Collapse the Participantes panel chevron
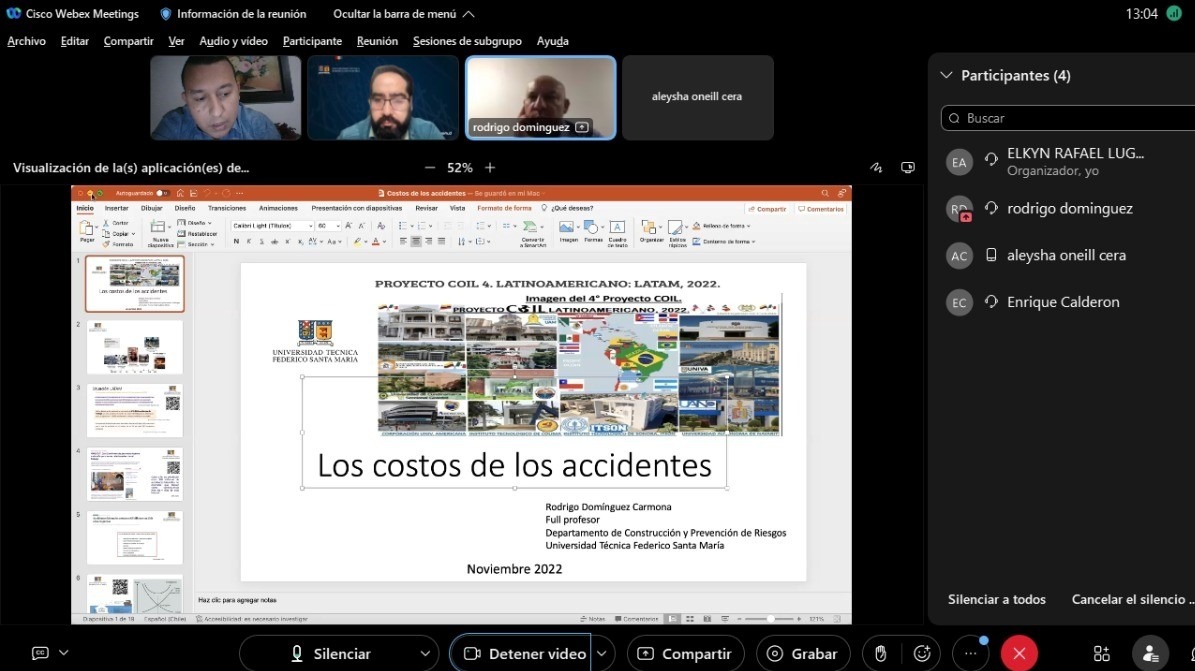1195x671 pixels. coord(947,75)
